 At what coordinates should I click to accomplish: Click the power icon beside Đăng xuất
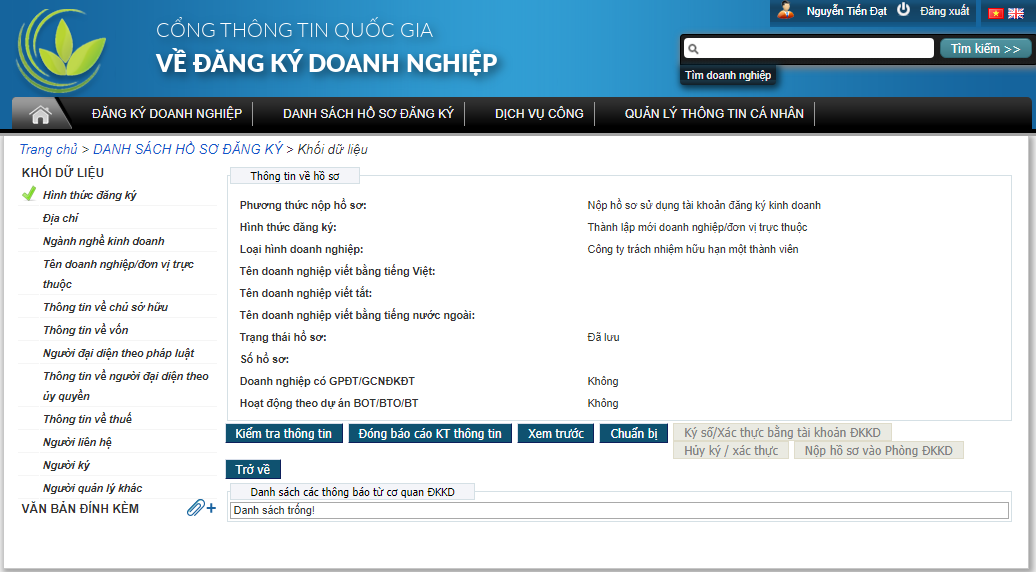coord(903,10)
